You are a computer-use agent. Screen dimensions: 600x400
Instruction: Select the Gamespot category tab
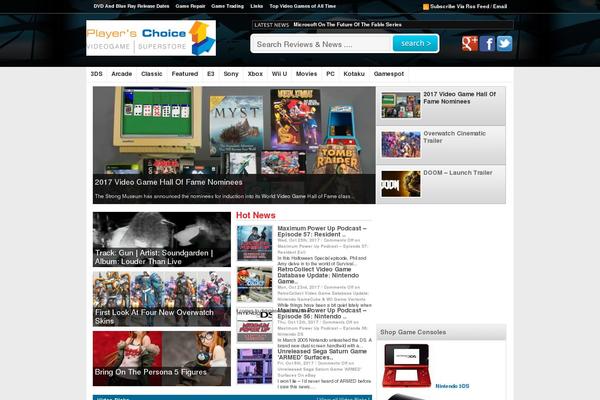389,74
